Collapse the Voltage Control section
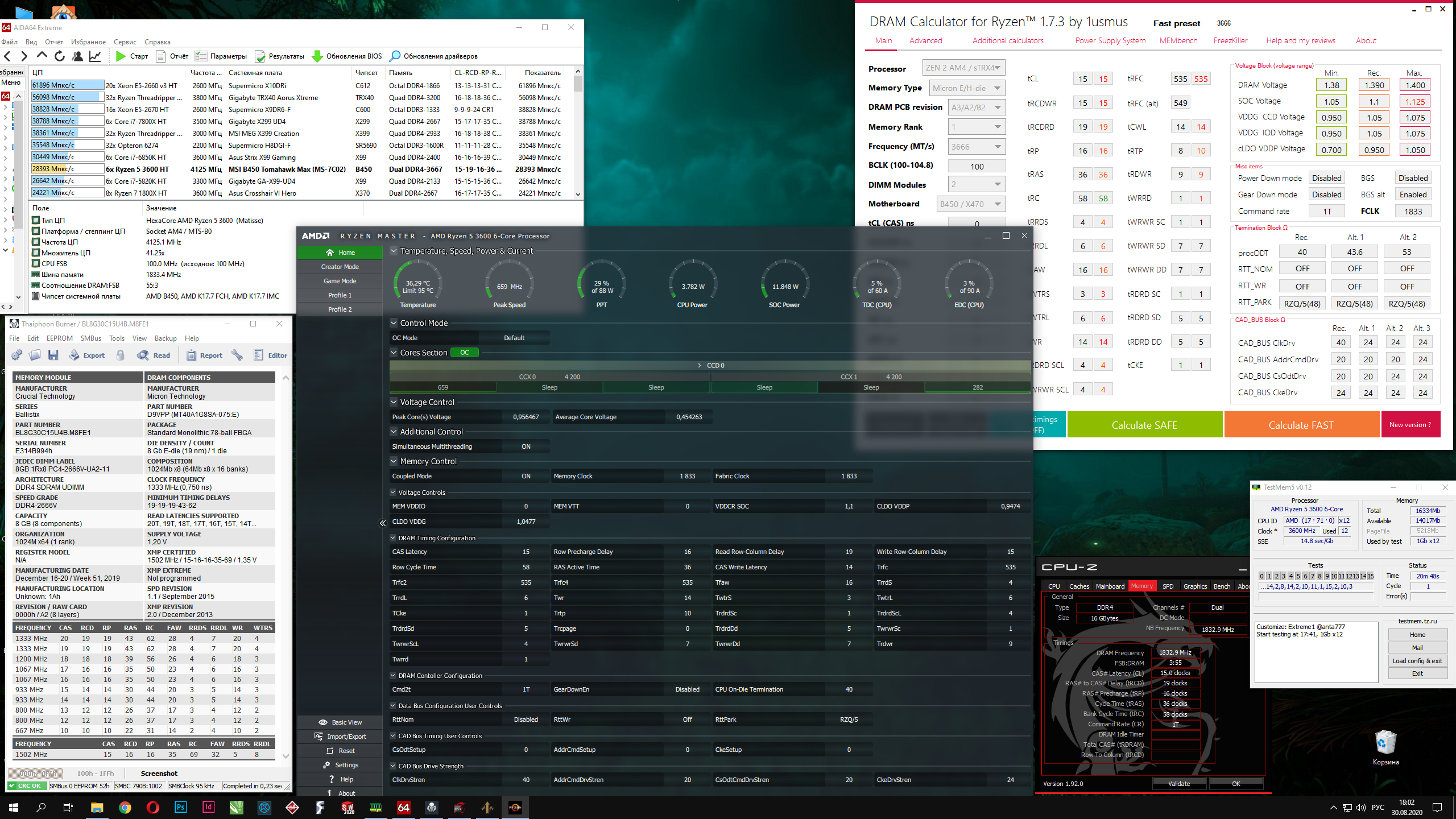Image resolution: width=1456 pixels, height=819 pixels. [394, 402]
